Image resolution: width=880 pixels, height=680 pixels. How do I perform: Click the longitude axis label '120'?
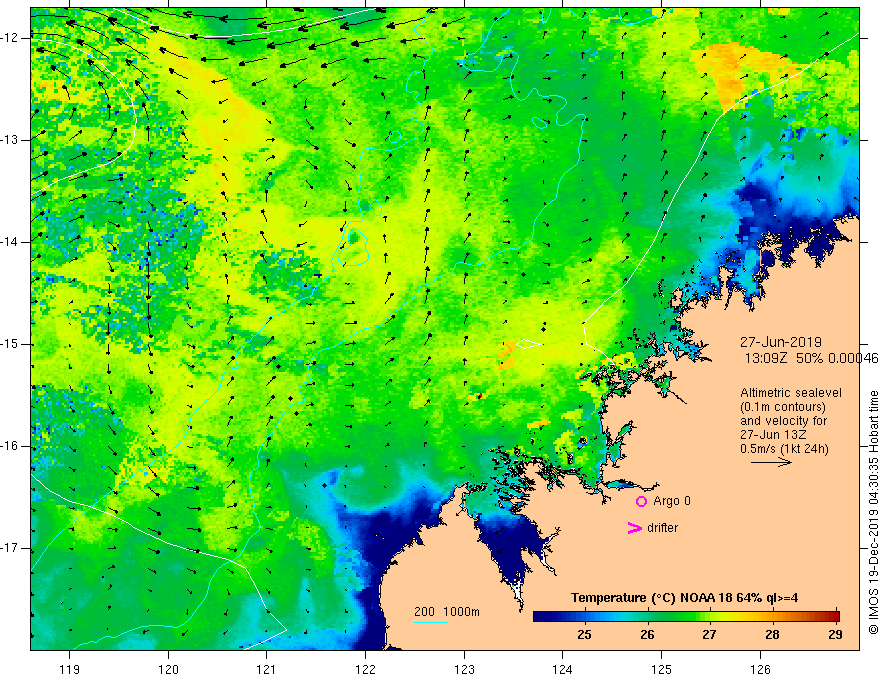pyautogui.click(x=168, y=669)
